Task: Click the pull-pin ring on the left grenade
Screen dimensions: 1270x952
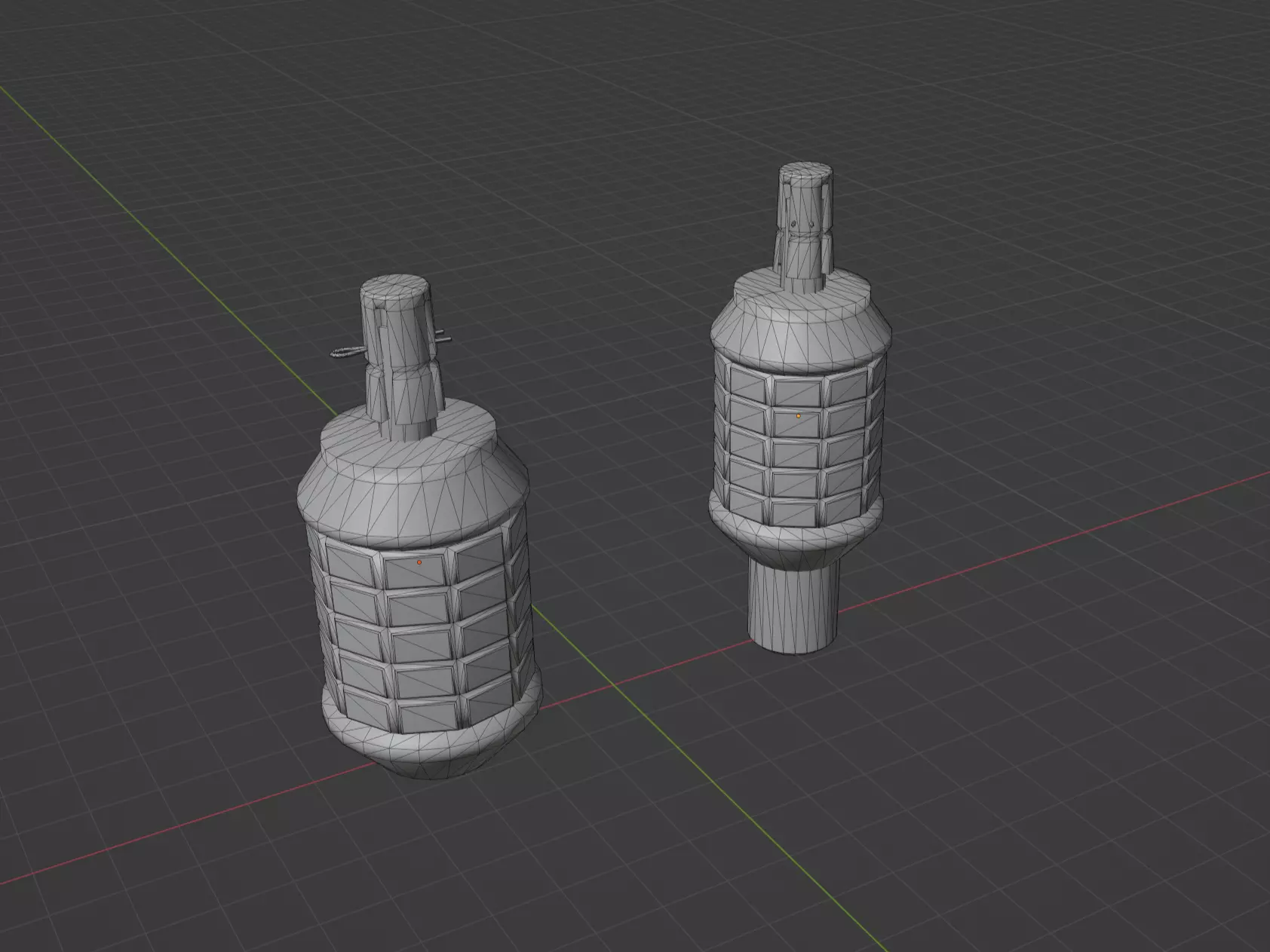Action: point(347,352)
